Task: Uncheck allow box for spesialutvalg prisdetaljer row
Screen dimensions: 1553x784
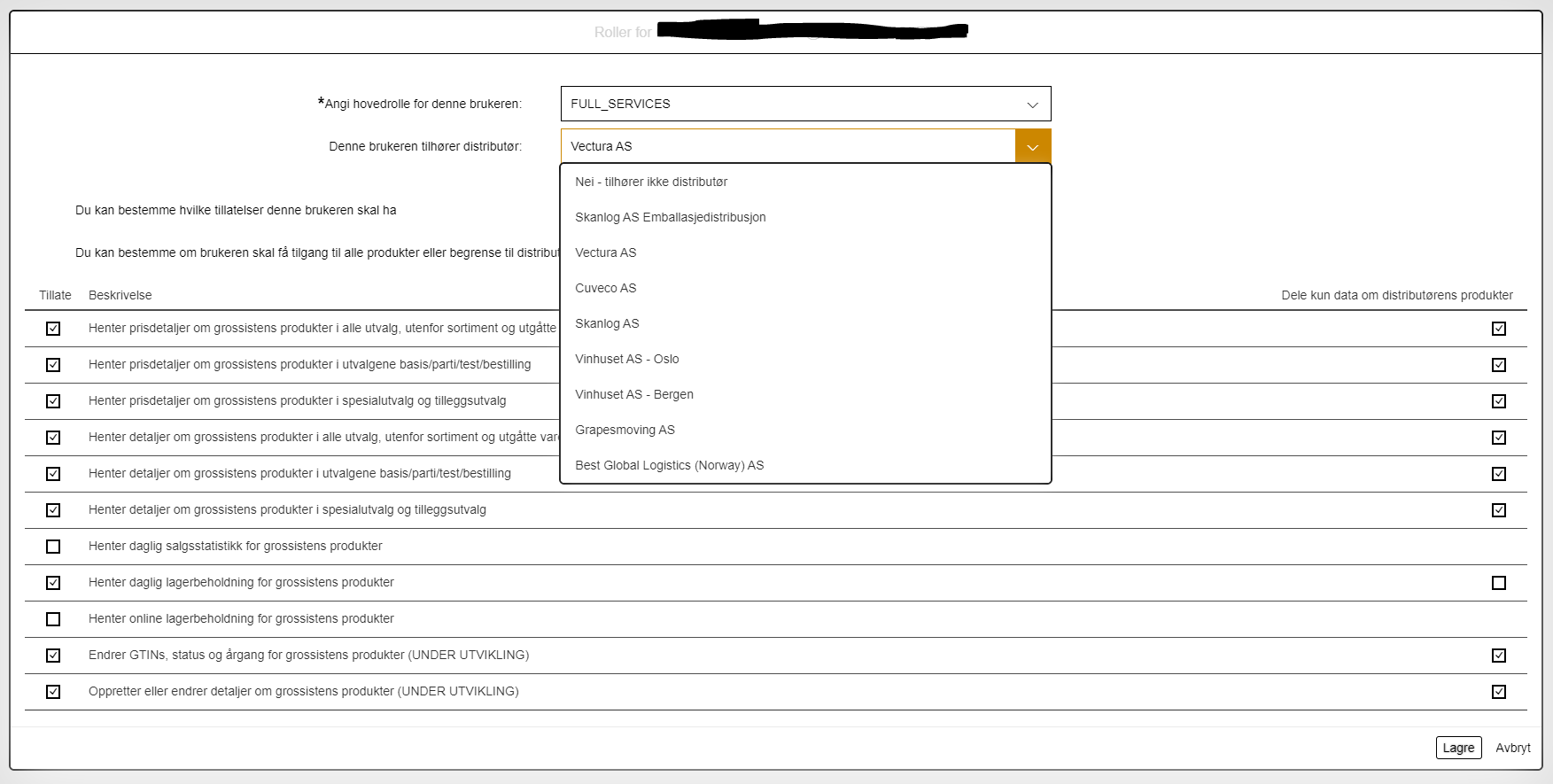Action: coord(53,401)
